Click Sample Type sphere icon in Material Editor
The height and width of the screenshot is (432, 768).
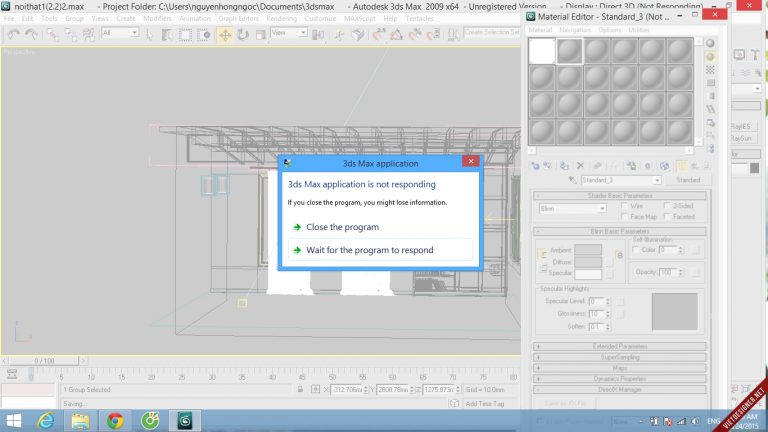pos(710,43)
